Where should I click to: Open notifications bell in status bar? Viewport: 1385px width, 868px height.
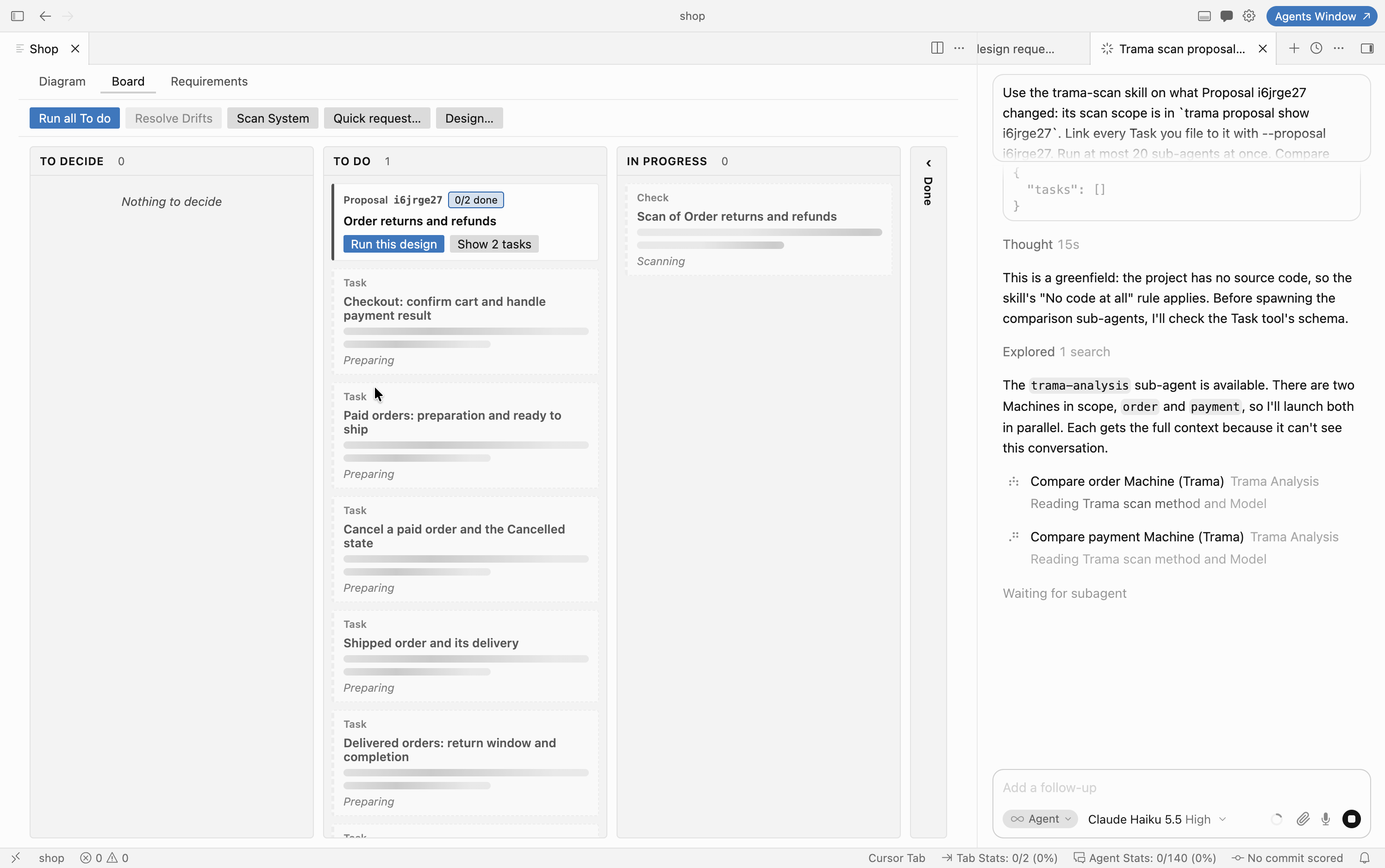[x=1365, y=858]
